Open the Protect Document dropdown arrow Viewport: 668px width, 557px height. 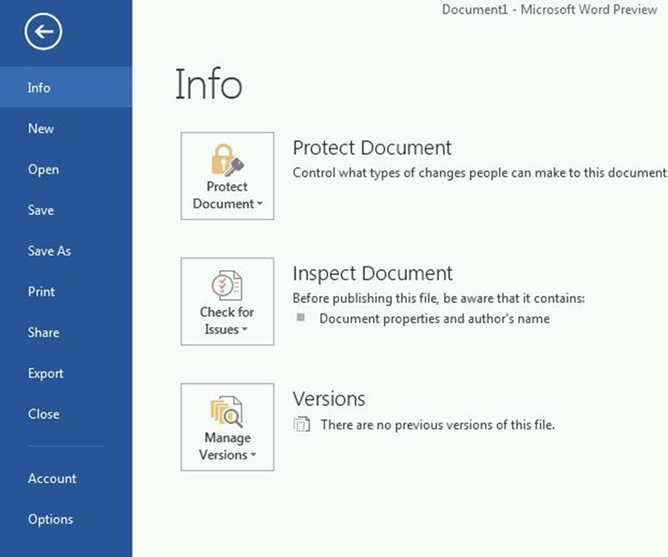pos(259,204)
